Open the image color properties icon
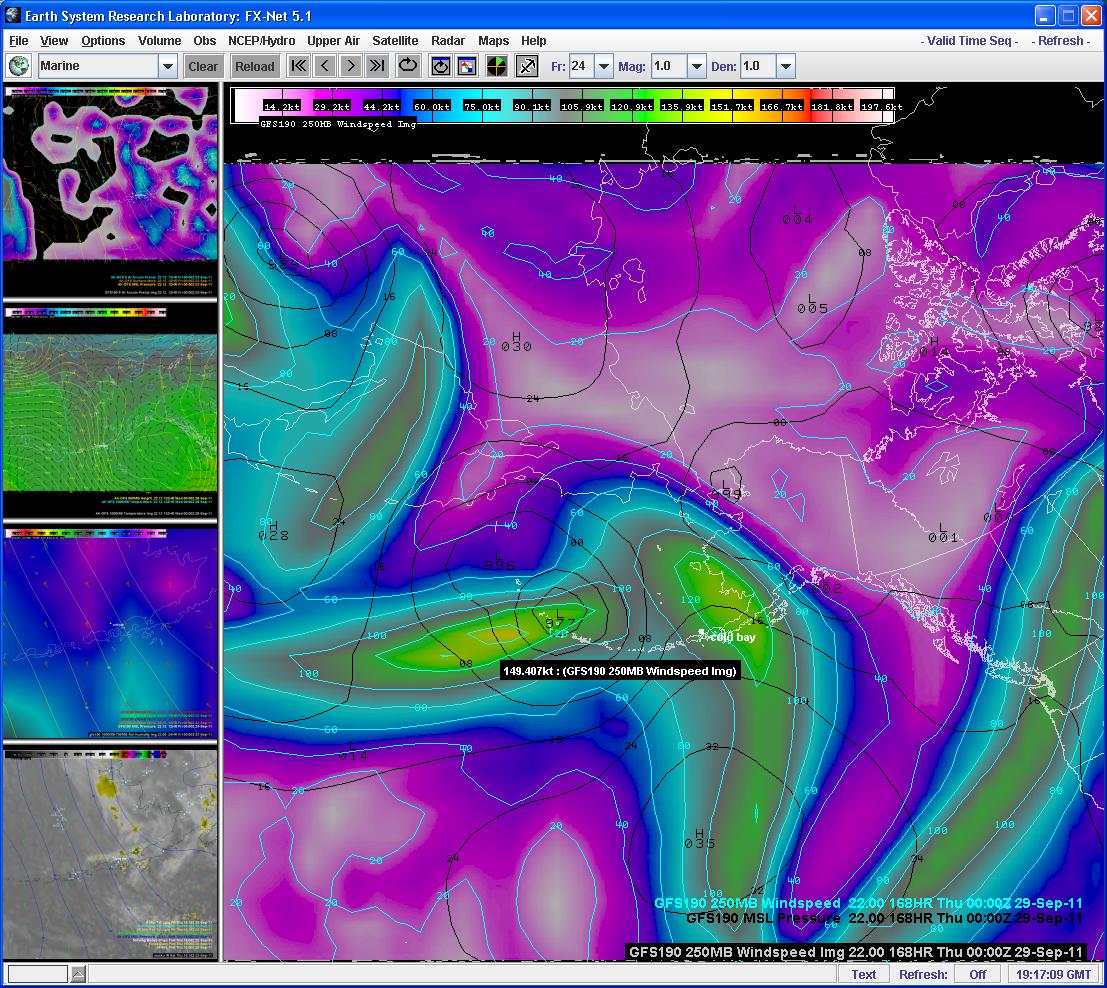 tap(467, 66)
